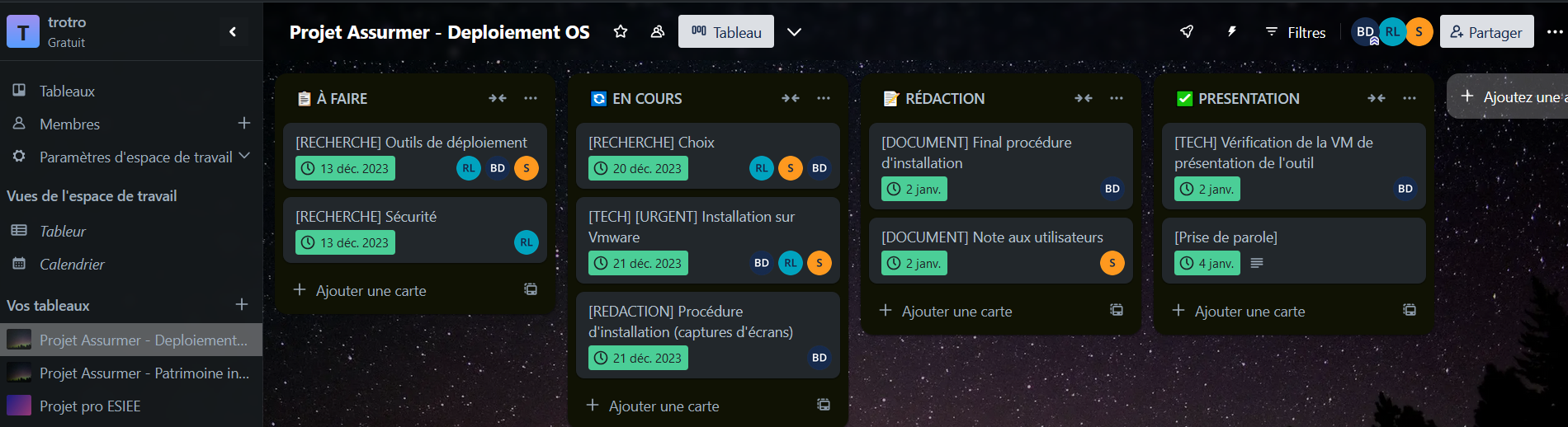
Task: Expand the view switcher chevron next to Tableau
Action: [794, 32]
